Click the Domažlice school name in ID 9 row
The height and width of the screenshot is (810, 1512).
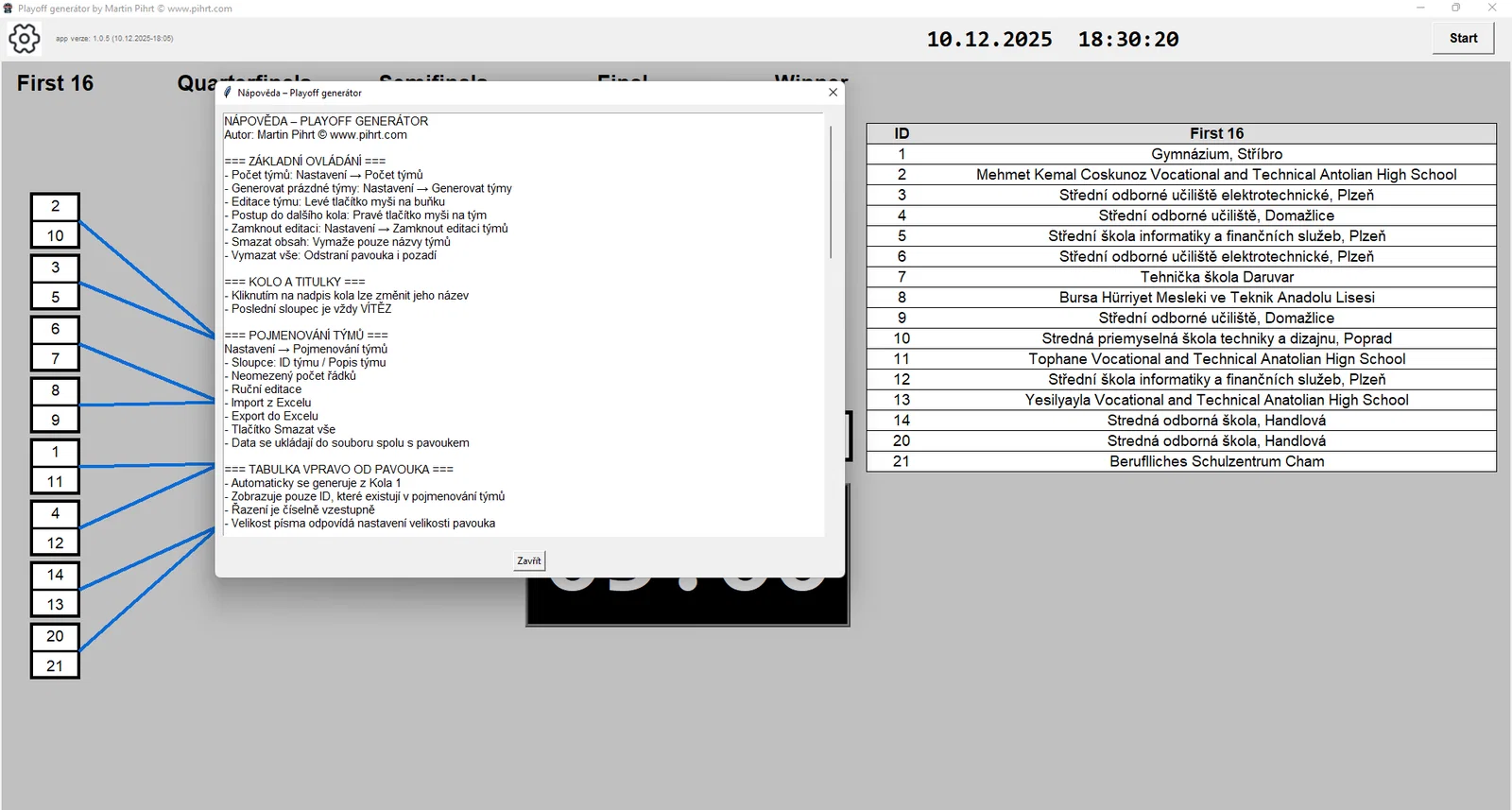click(1216, 318)
